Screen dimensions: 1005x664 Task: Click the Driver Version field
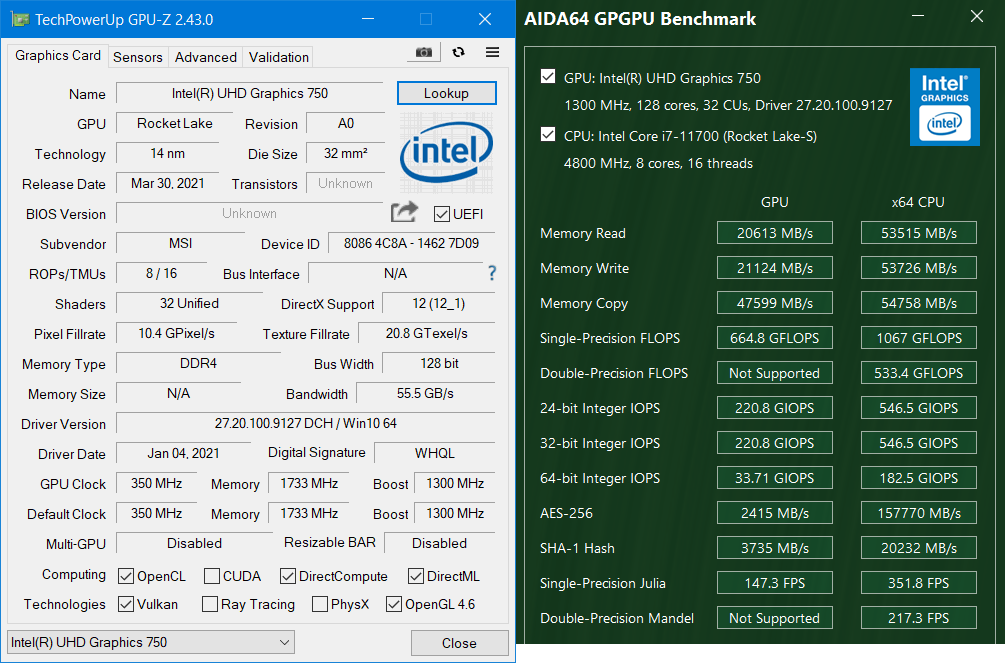click(306, 424)
